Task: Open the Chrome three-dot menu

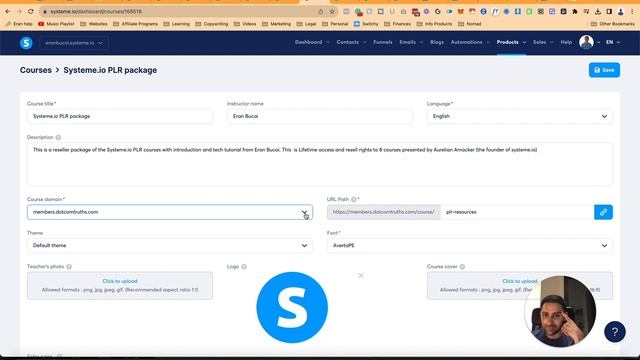Action: (632, 11)
